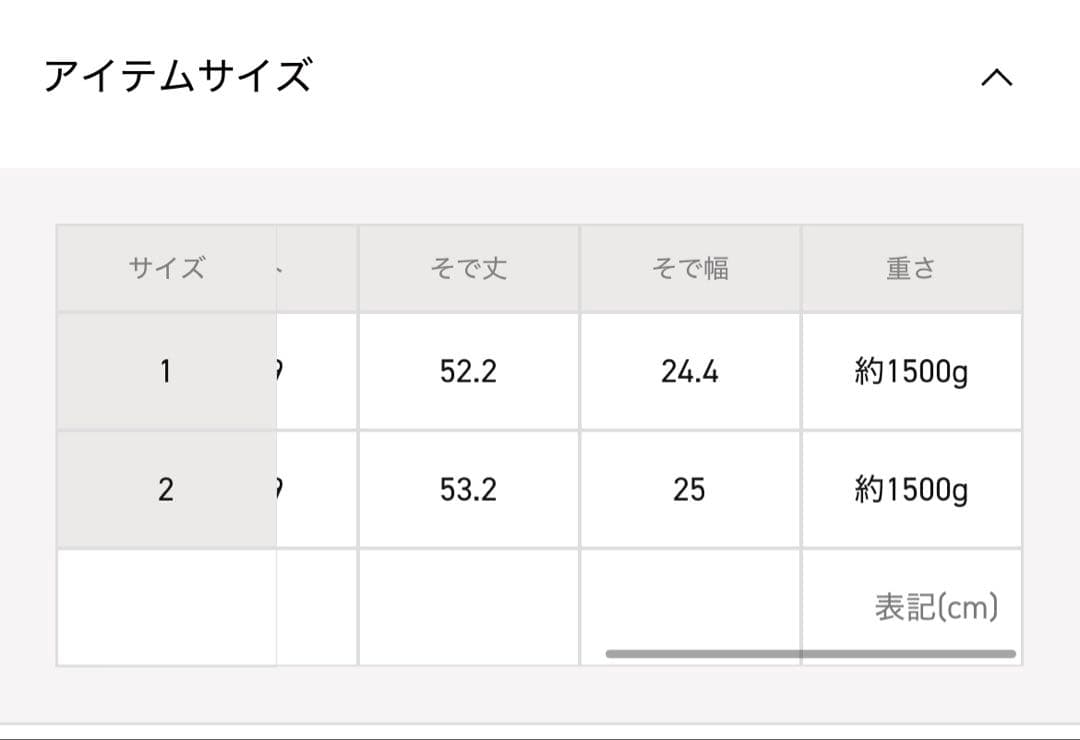Select the サイズ column header

tap(166, 266)
